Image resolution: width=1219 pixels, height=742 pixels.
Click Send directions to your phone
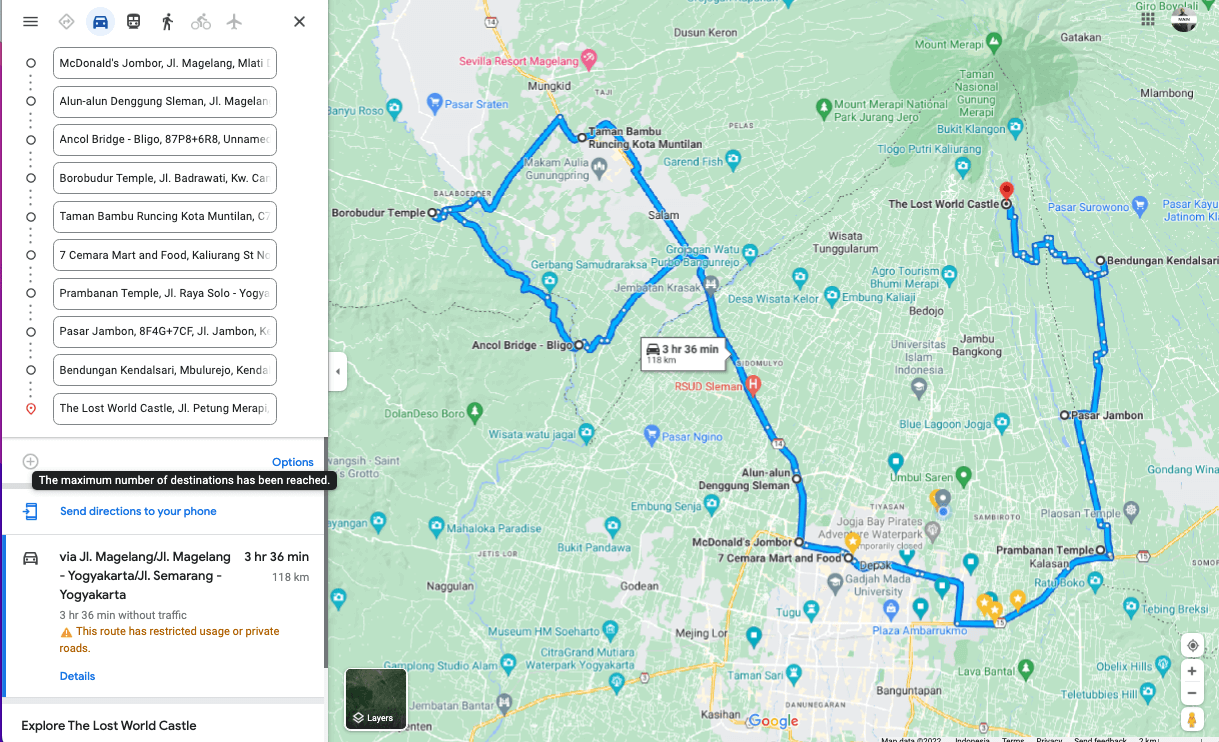[138, 511]
